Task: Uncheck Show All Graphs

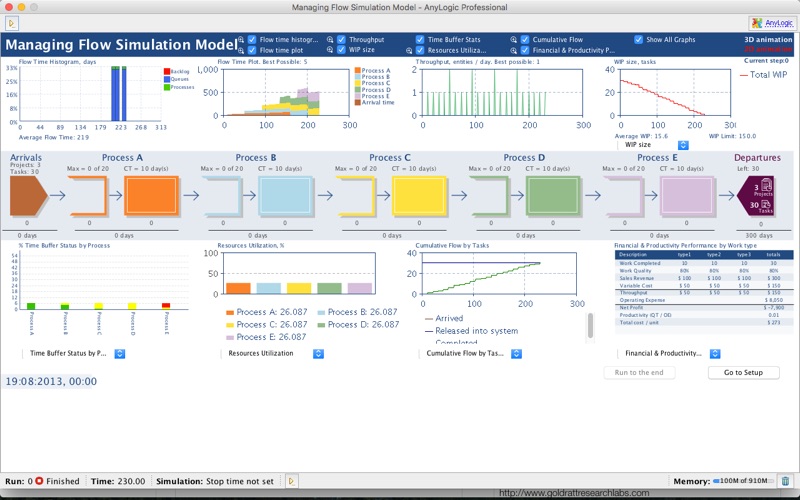Action: (638, 39)
